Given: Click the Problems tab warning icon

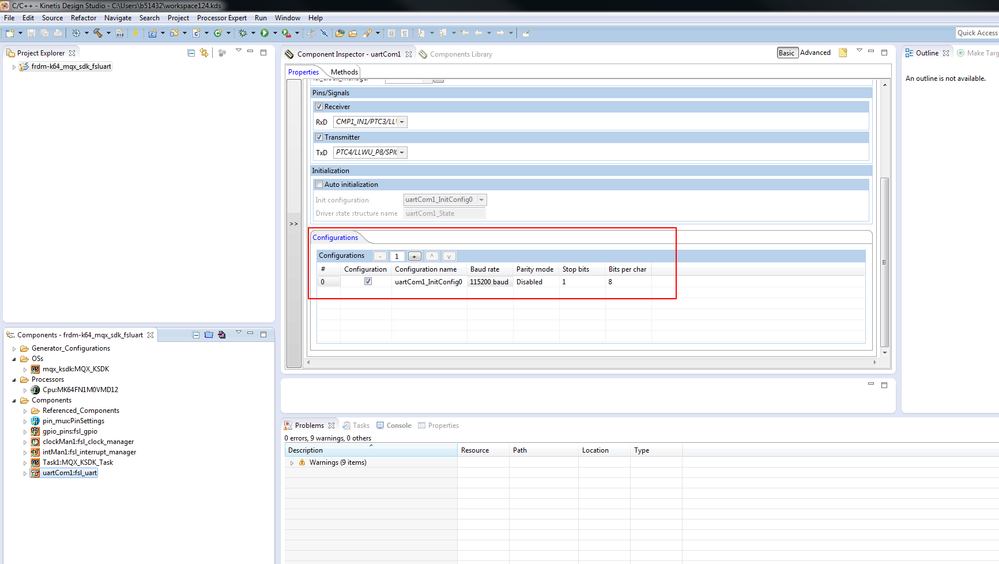Looking at the screenshot, I should pyautogui.click(x=288, y=425).
